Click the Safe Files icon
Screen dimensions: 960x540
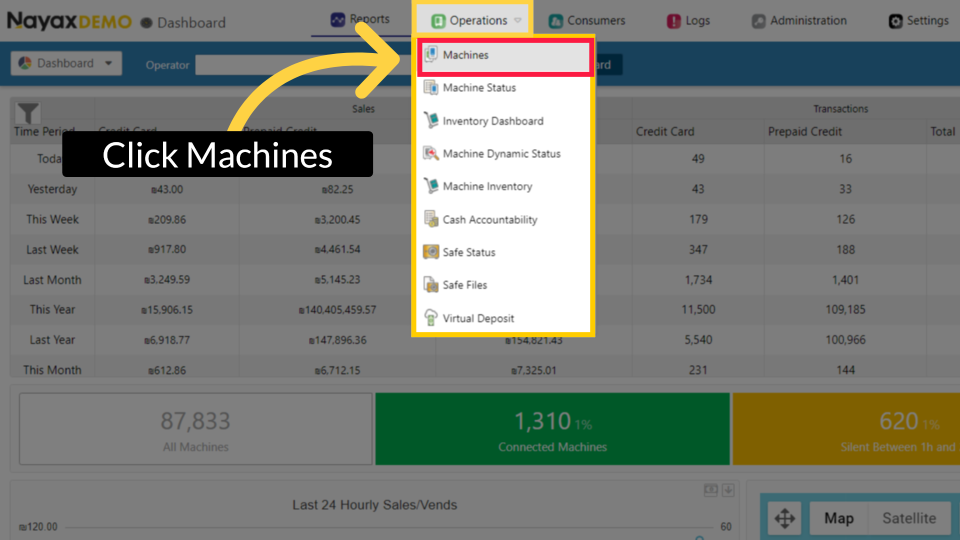pyautogui.click(x=431, y=285)
